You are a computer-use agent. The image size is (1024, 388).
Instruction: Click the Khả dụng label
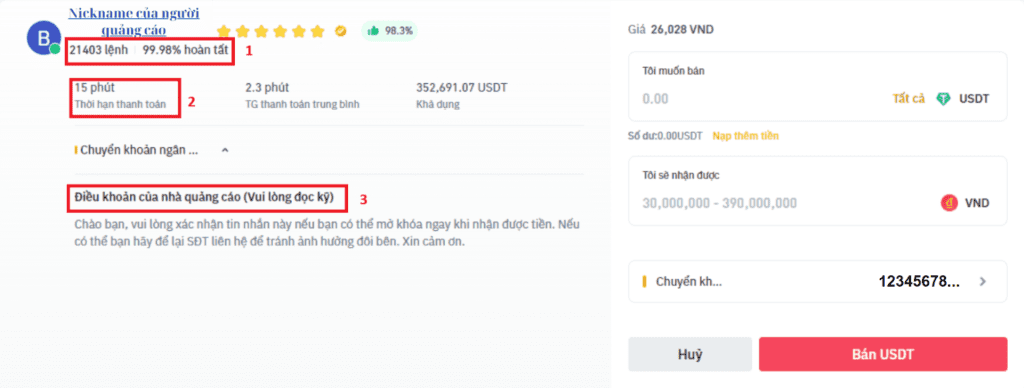point(438,105)
